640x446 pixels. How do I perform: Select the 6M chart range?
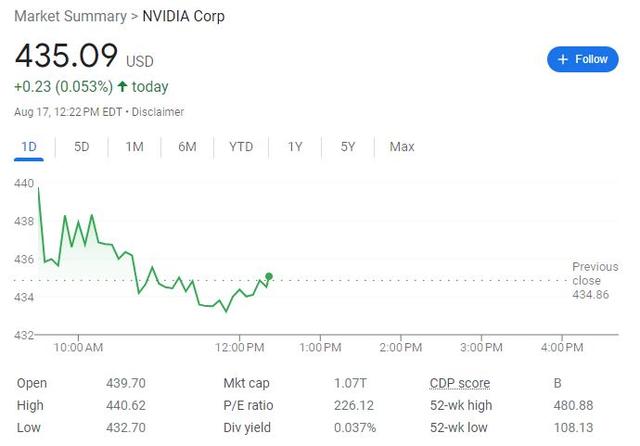187,147
